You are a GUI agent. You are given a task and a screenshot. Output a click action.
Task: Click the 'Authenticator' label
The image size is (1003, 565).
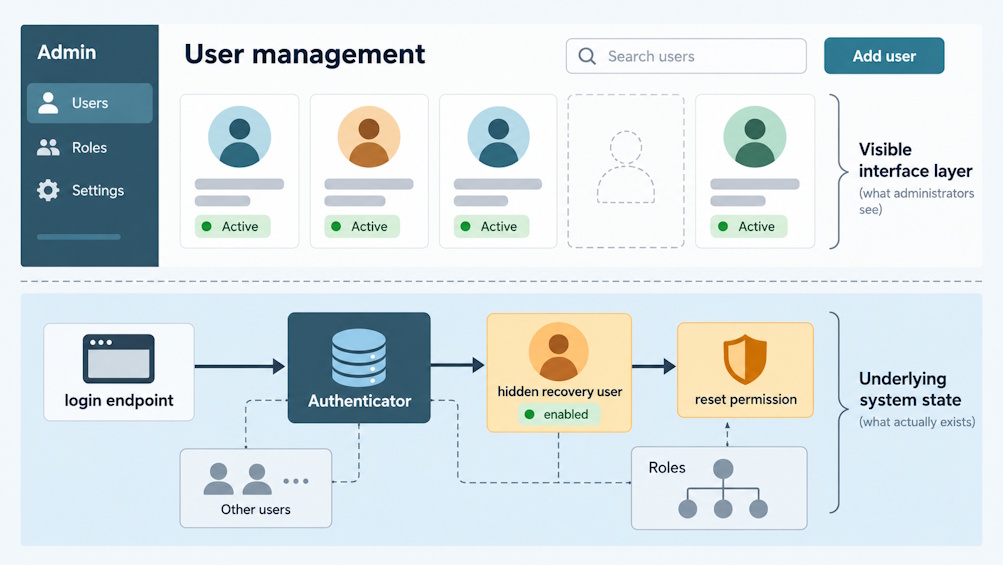(x=359, y=401)
